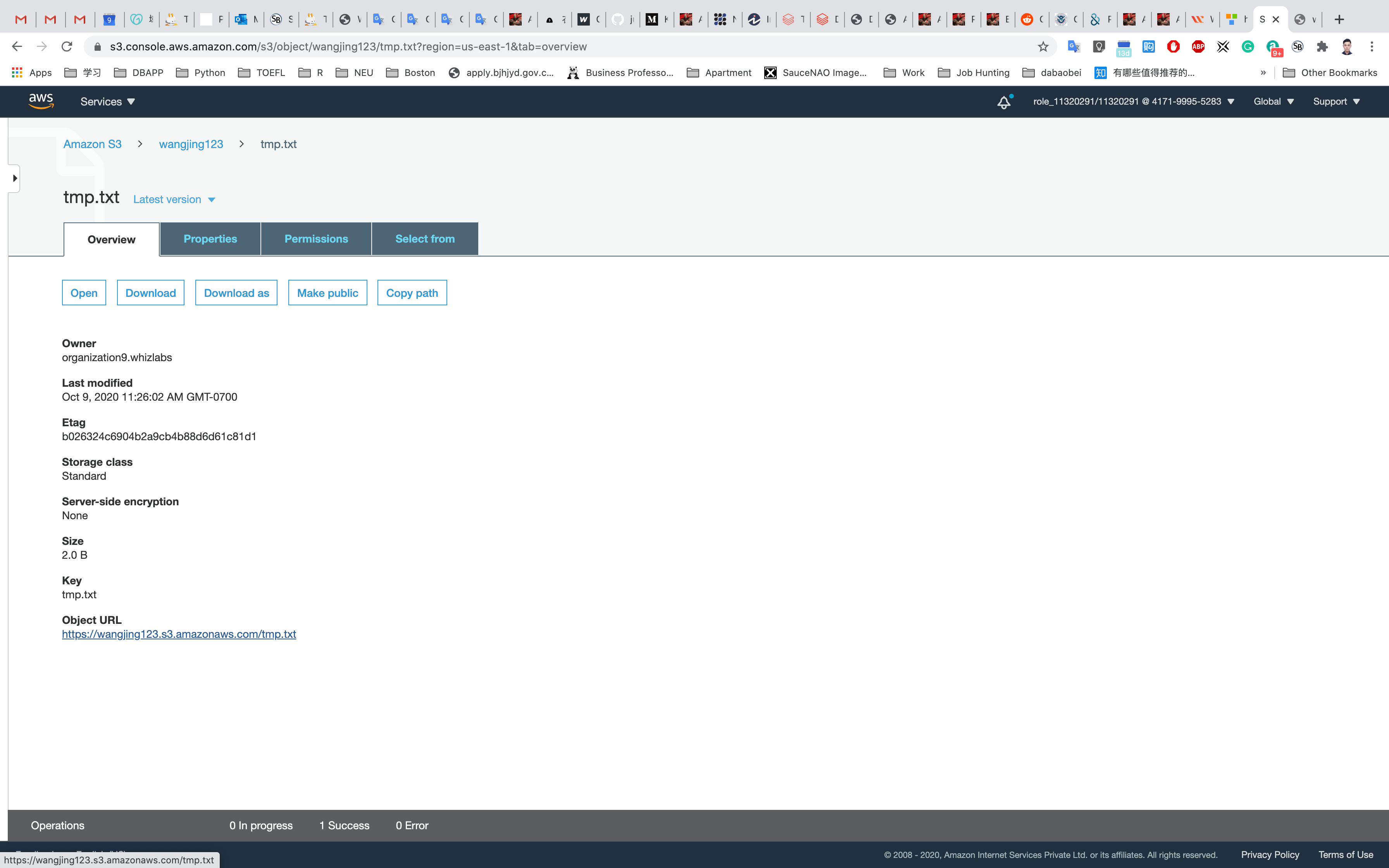Expand the left sidebar panel arrow
Viewport: 1389px width, 868px height.
(15, 179)
